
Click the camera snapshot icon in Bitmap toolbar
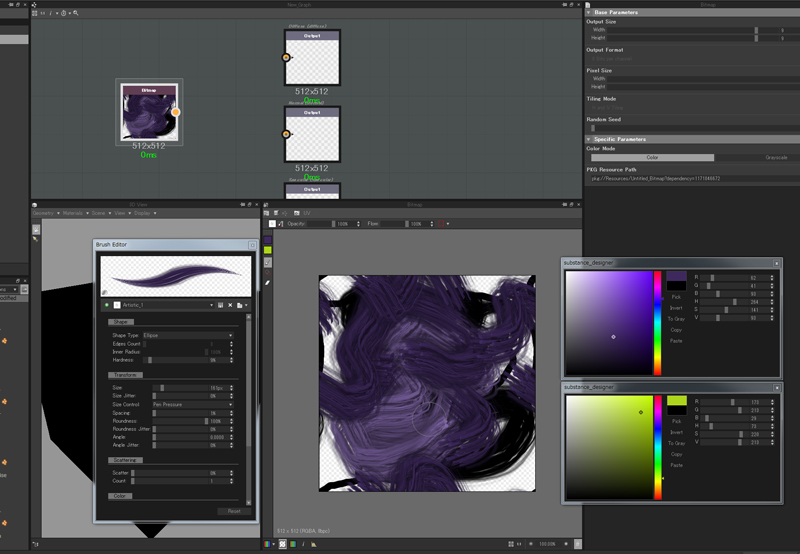[x=296, y=213]
